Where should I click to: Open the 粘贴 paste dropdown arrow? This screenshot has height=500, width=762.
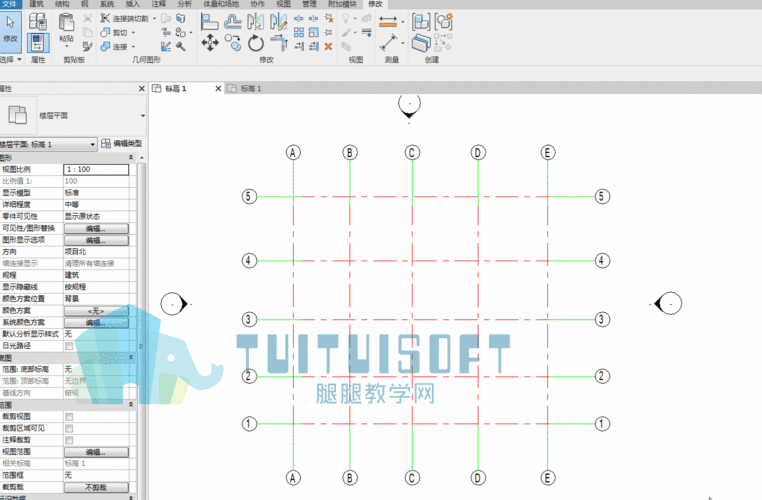(x=67, y=47)
